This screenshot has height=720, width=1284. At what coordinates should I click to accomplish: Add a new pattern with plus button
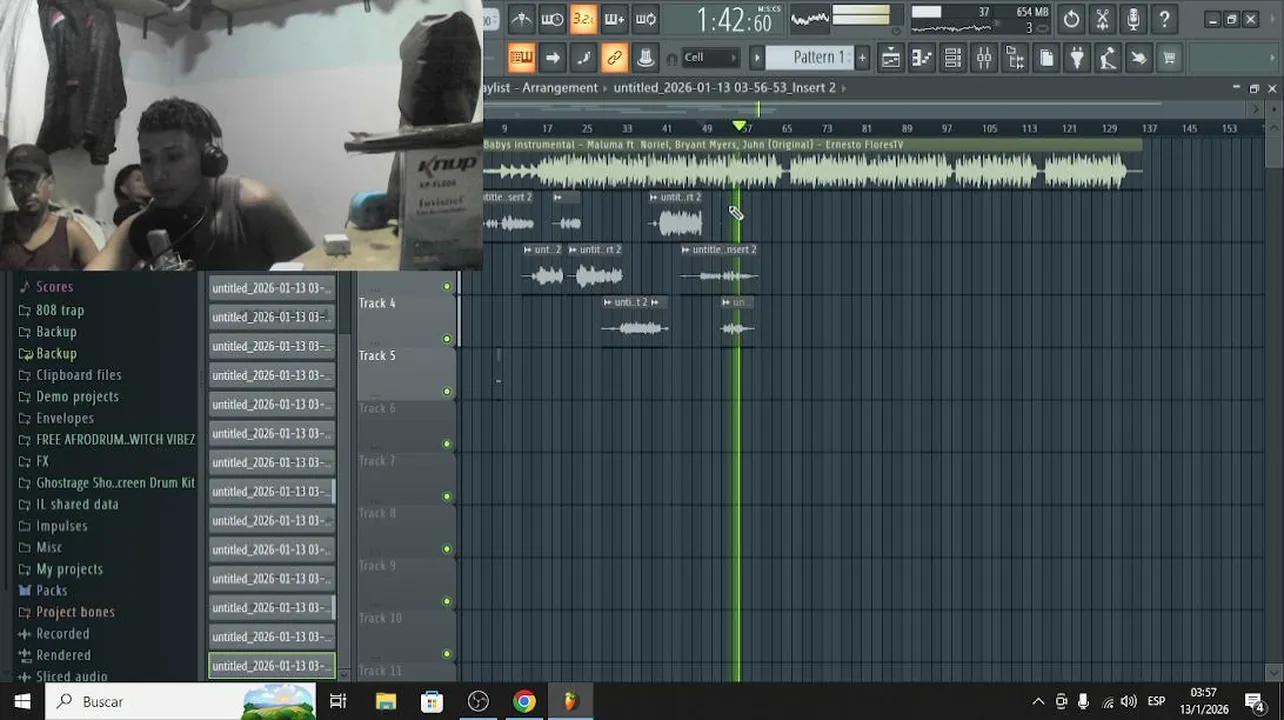[x=862, y=58]
